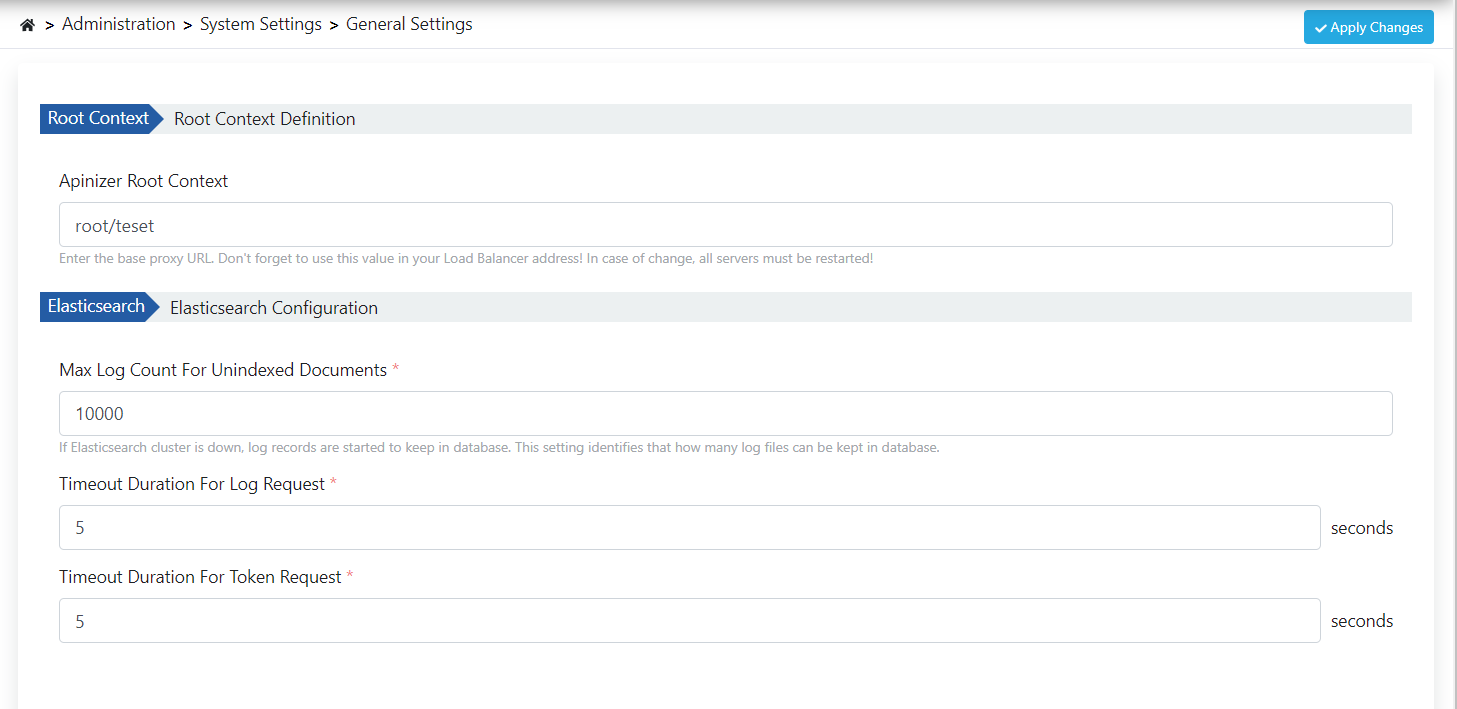
Task: Select General Settings breadcrumb item
Action: 409,24
